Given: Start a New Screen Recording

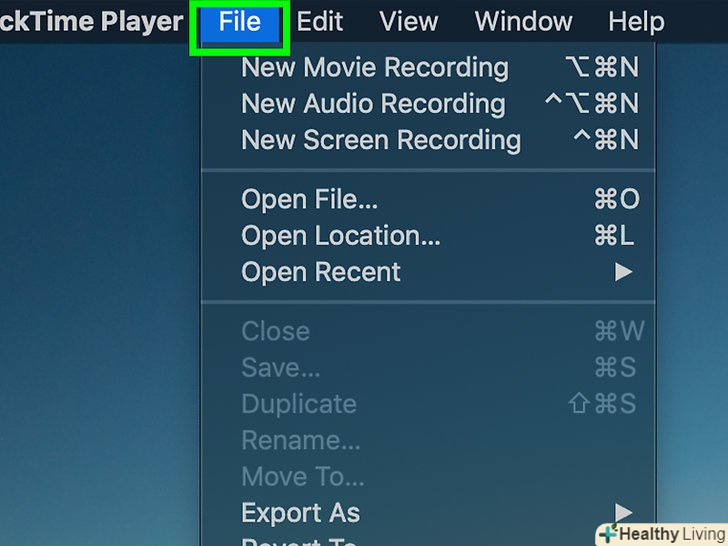Looking at the screenshot, I should 428,140.
